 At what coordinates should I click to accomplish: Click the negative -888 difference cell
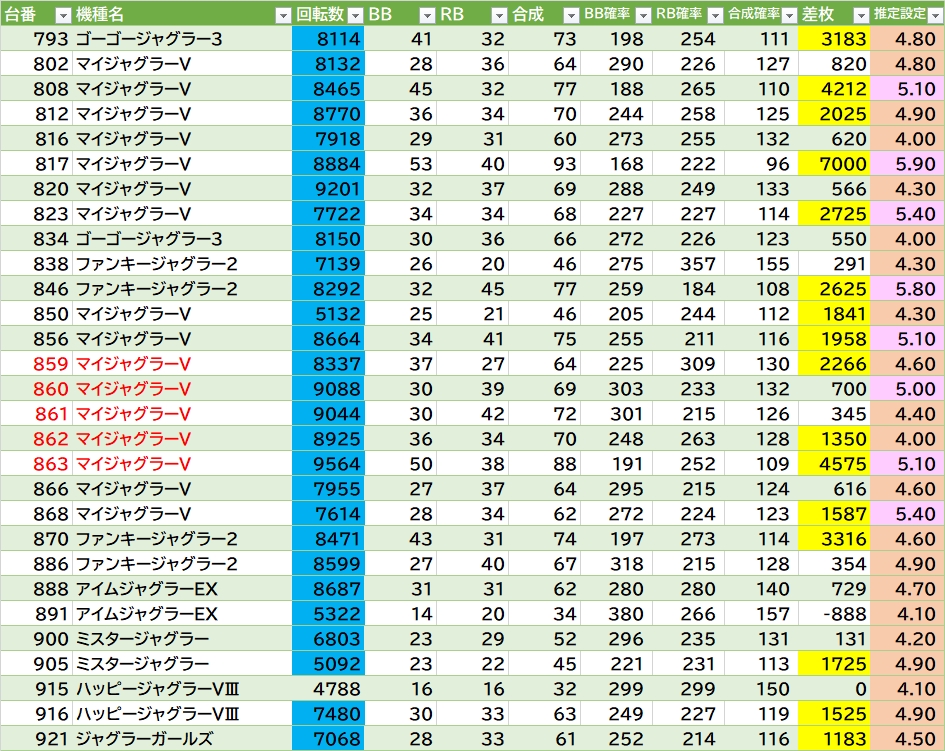[834, 614]
